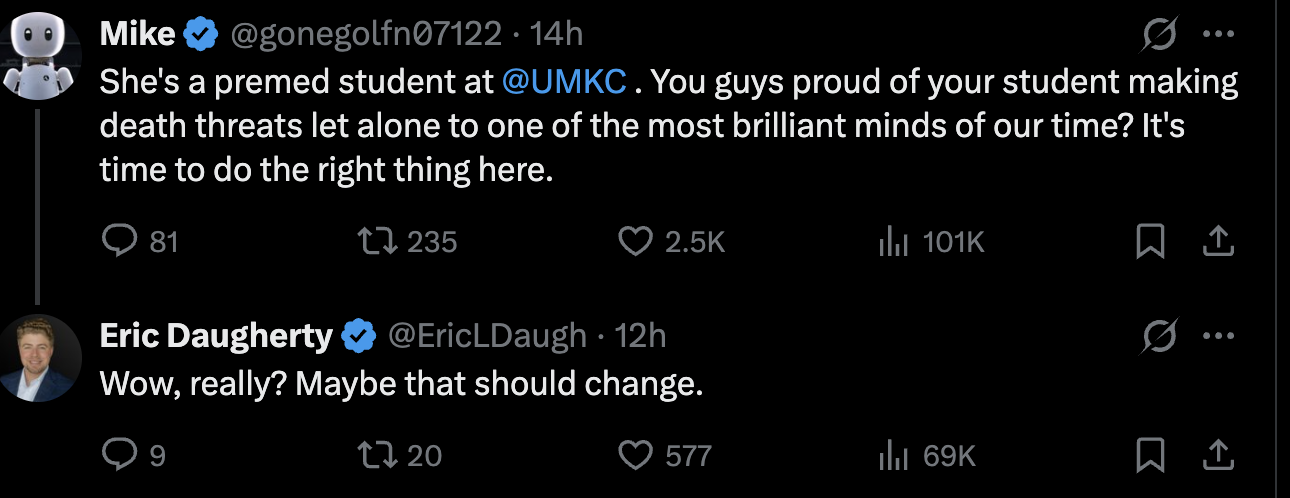View analytics on Mike's tweet
1290x498 pixels.
point(891,241)
